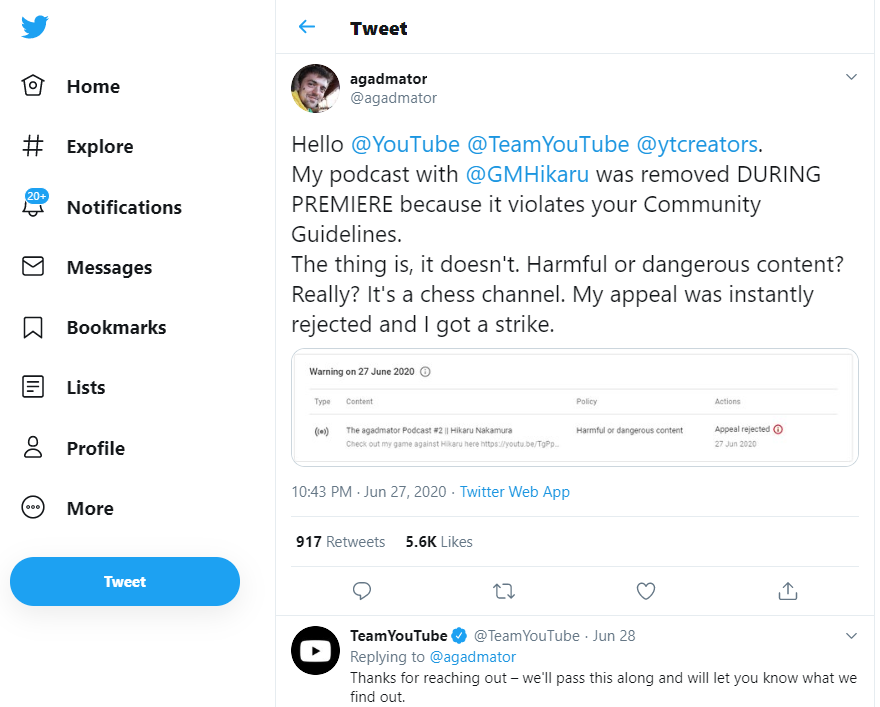Open the attached warning screenshot image
This screenshot has width=880, height=707.
574,407
